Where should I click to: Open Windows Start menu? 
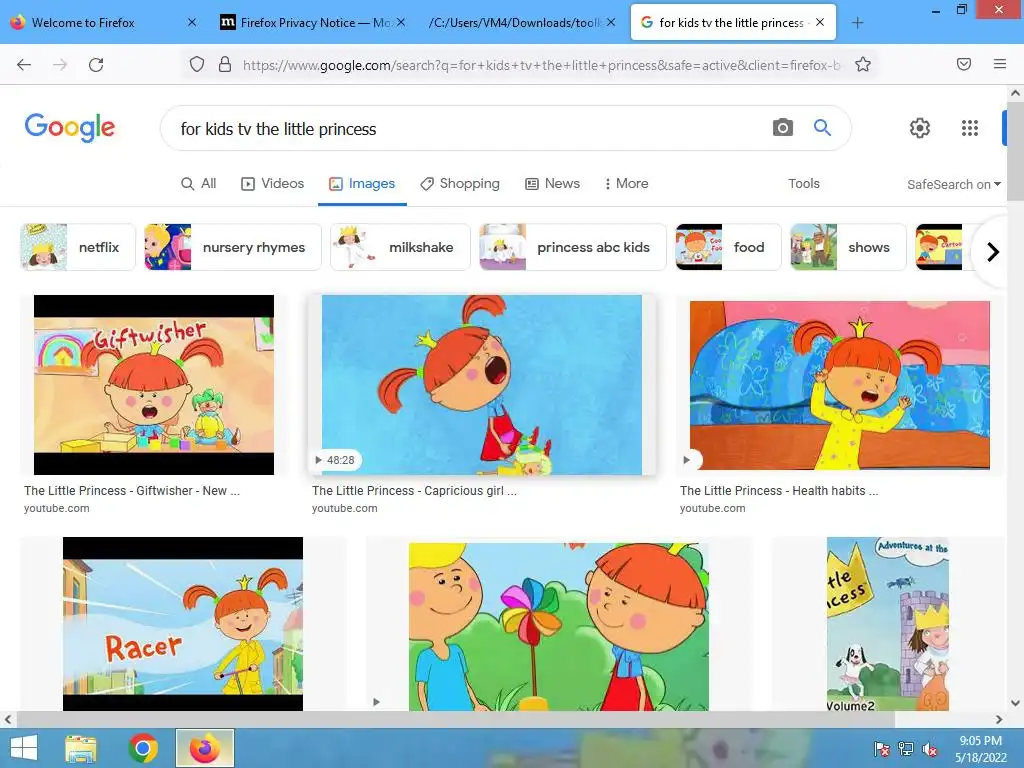pyautogui.click(x=24, y=748)
